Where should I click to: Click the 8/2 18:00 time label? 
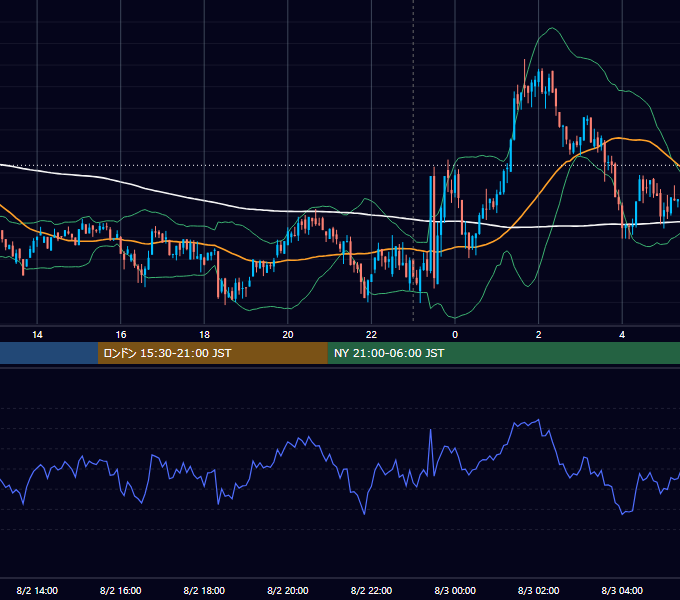click(204, 590)
